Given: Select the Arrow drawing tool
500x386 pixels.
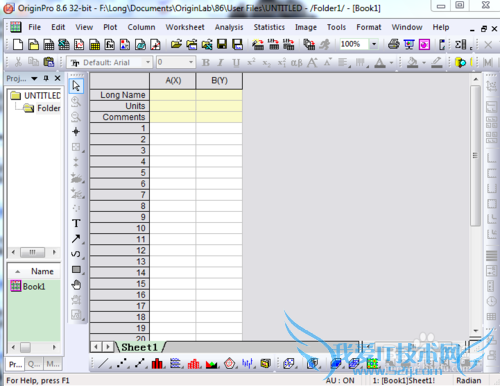Looking at the screenshot, I should point(76,239).
